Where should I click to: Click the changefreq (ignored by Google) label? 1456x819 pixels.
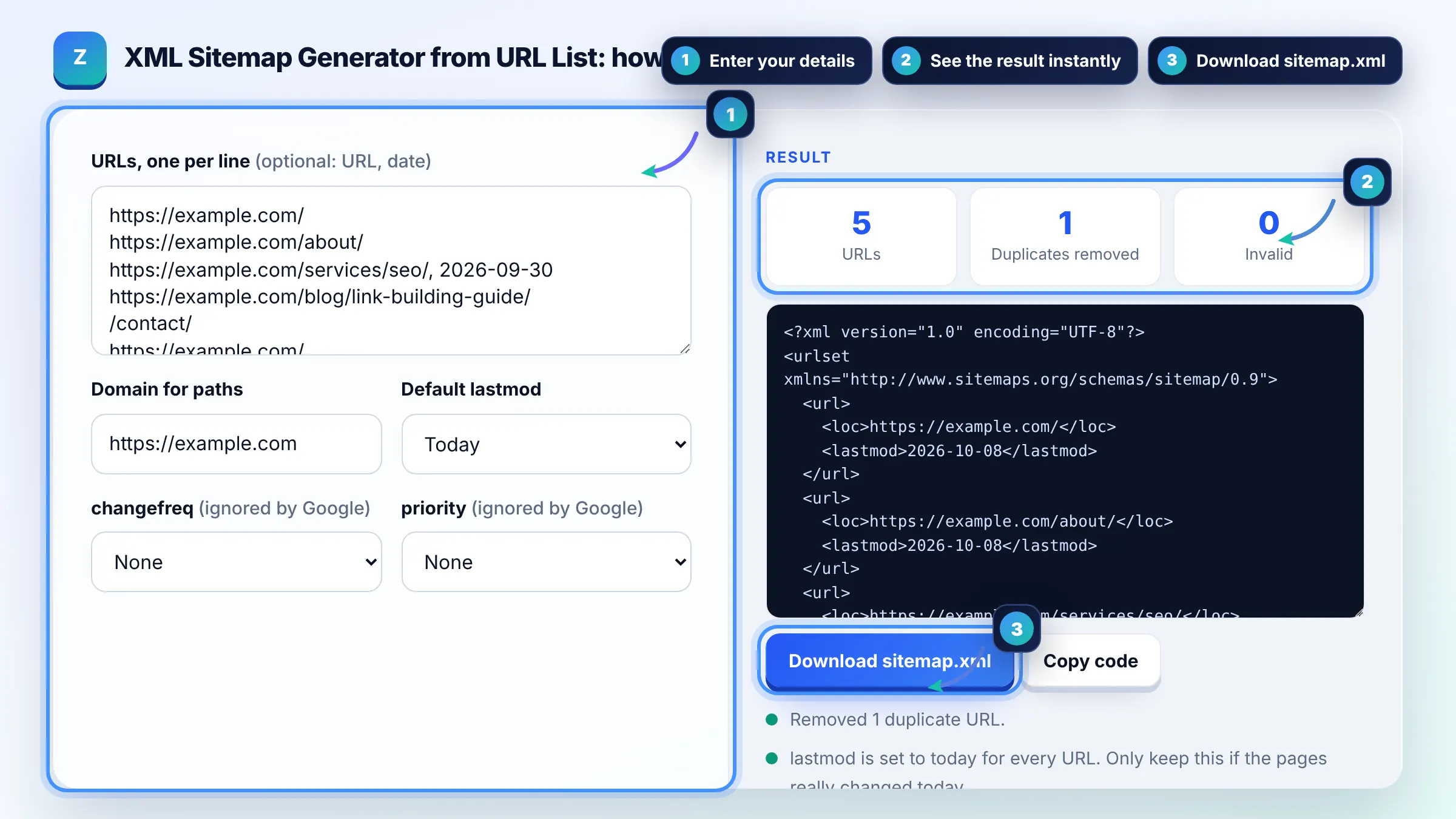pos(231,508)
